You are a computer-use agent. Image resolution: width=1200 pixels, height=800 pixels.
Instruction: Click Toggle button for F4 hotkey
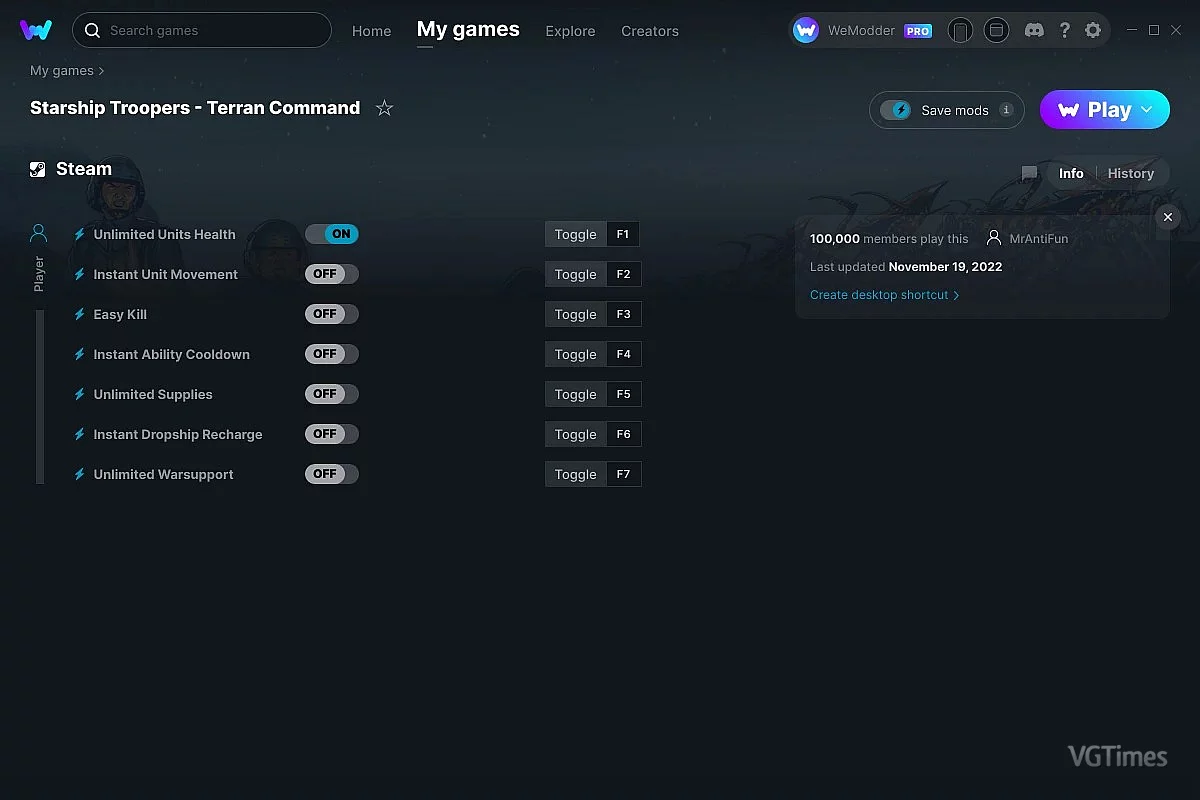click(x=575, y=354)
